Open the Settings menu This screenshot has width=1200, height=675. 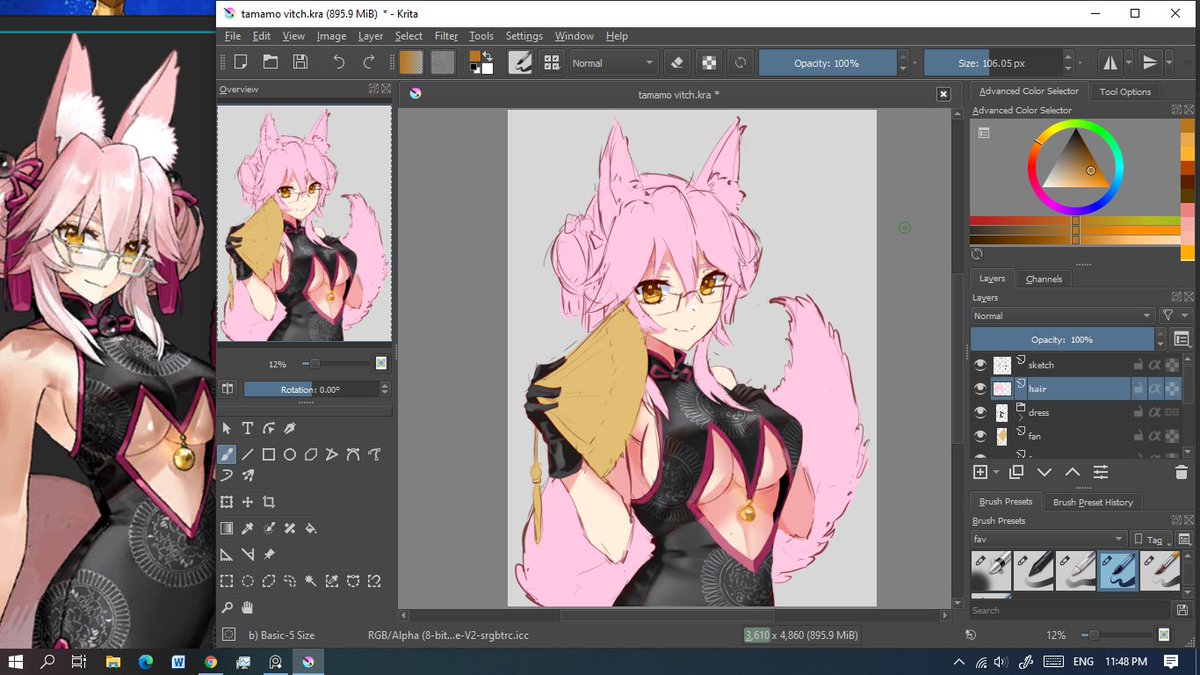tap(524, 36)
